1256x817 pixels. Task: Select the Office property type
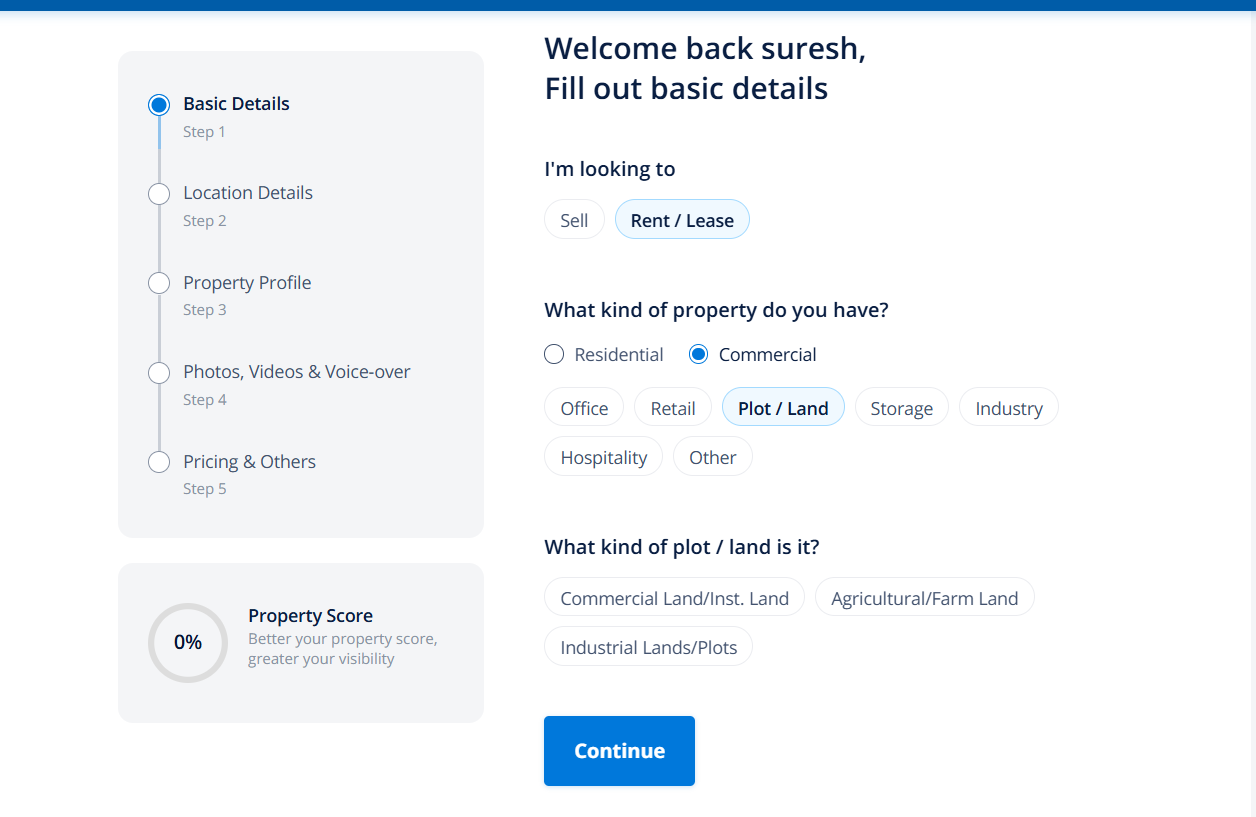[x=584, y=408]
